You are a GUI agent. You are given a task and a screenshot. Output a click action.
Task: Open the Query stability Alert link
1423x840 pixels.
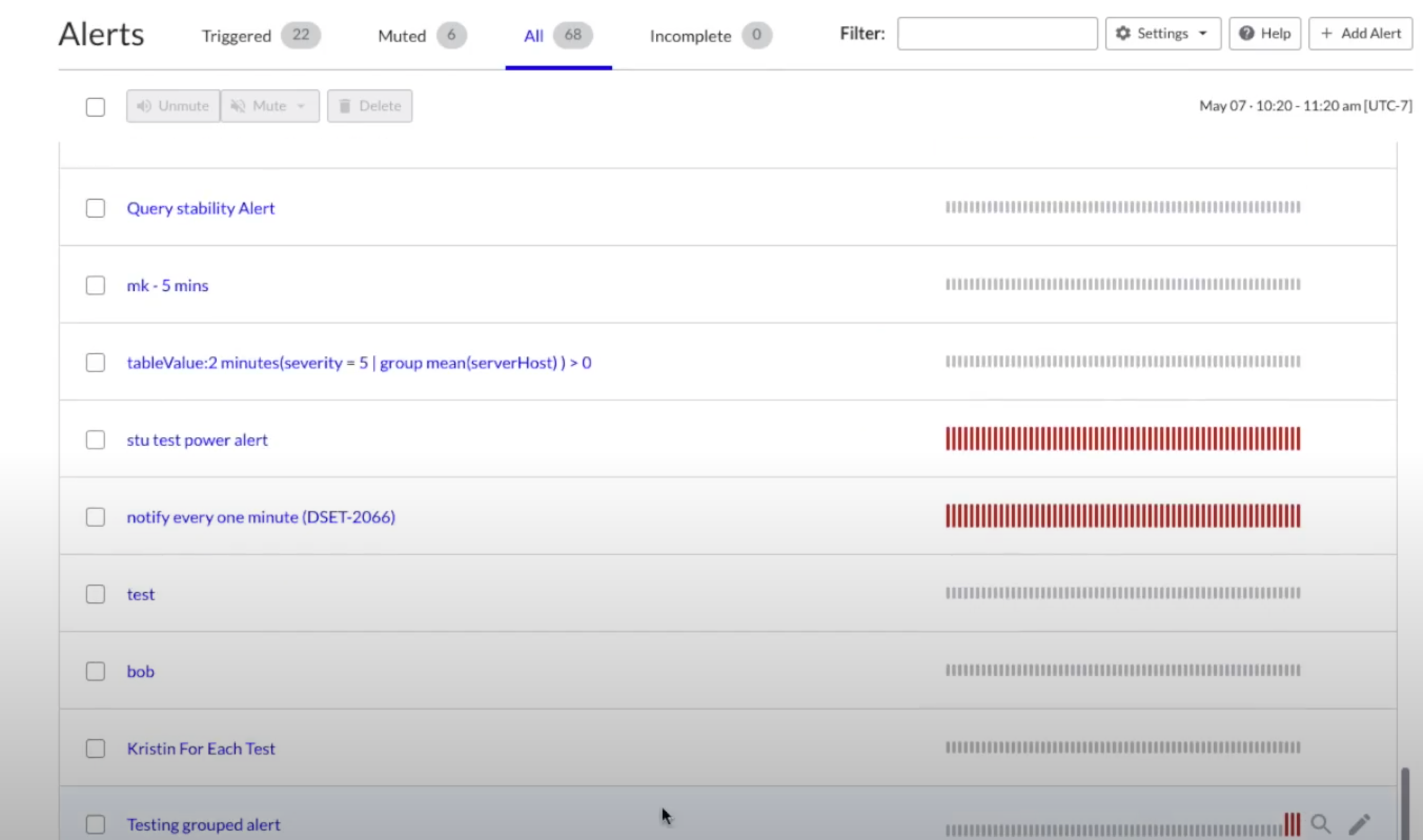click(x=200, y=208)
